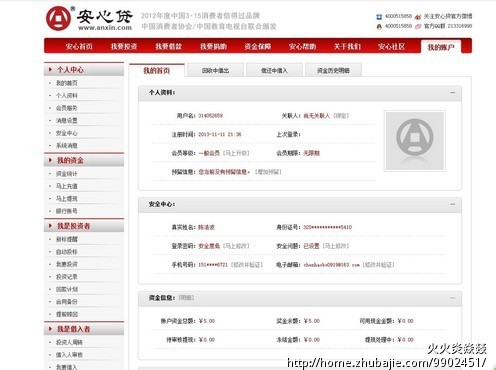The height and width of the screenshot is (370, 496).
Task: Toggle the 我是投资者 sidebar section arrow
Action: (x=50, y=226)
